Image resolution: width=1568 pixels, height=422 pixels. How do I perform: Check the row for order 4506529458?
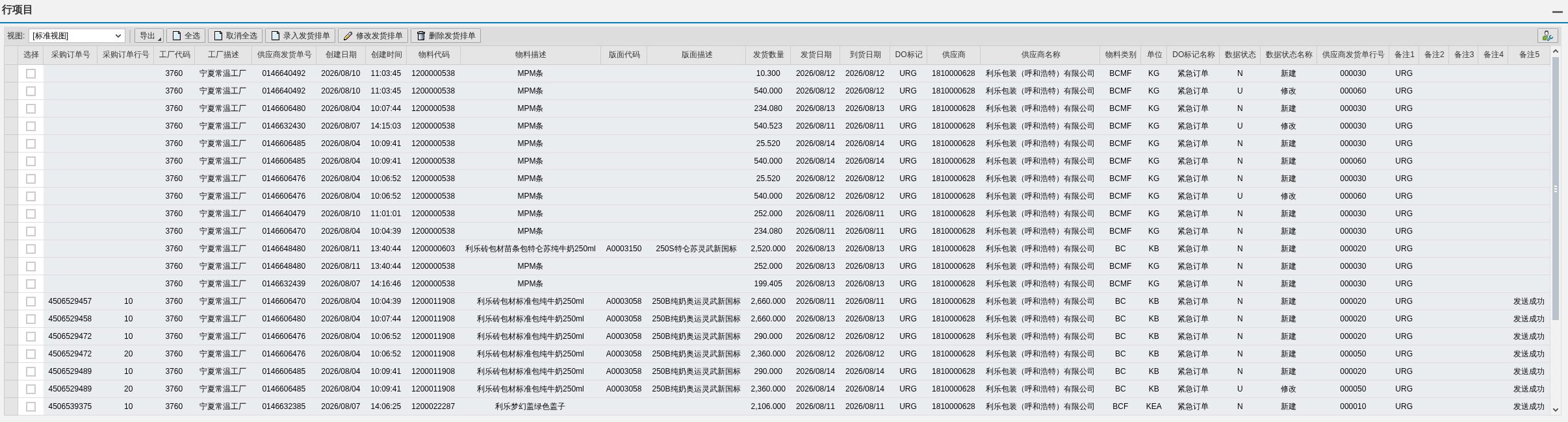click(31, 319)
